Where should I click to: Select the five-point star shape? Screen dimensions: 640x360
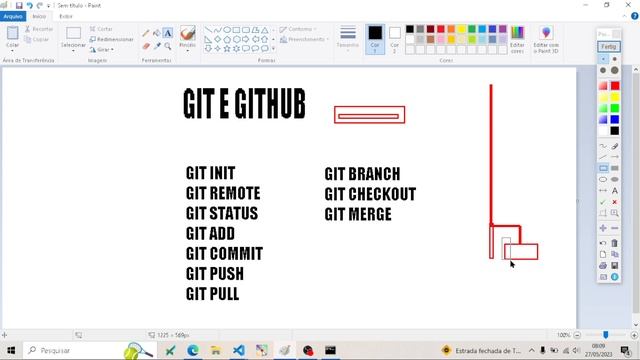pos(227,49)
